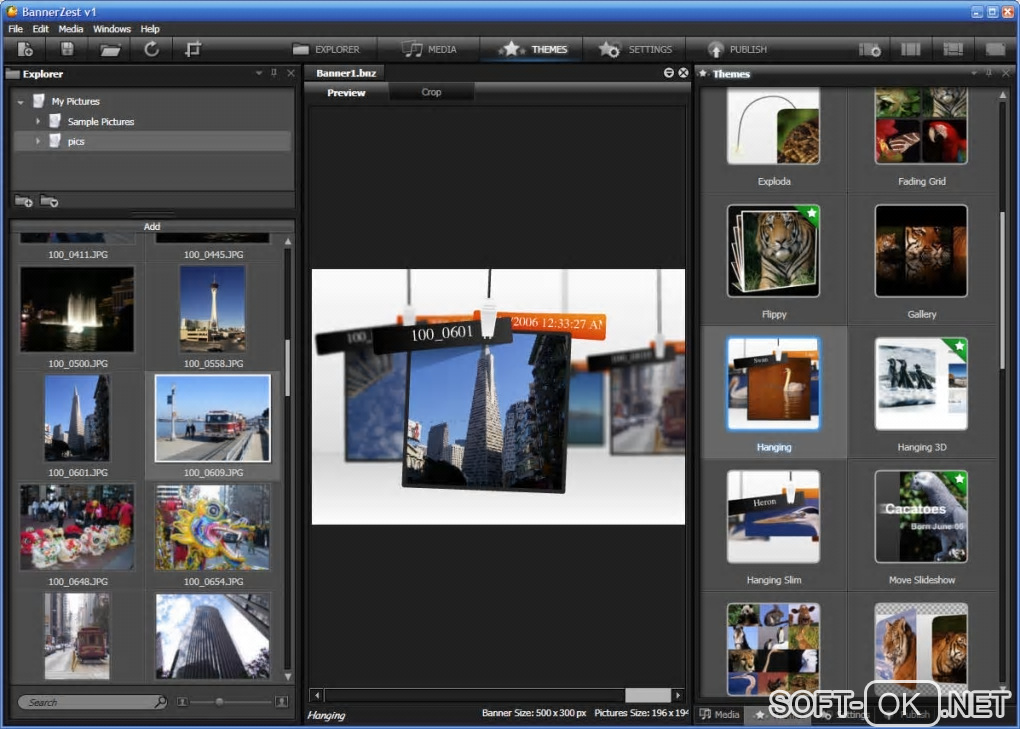The width and height of the screenshot is (1020, 729).
Task: Click the small thumbnails size icon
Action: coord(183,702)
